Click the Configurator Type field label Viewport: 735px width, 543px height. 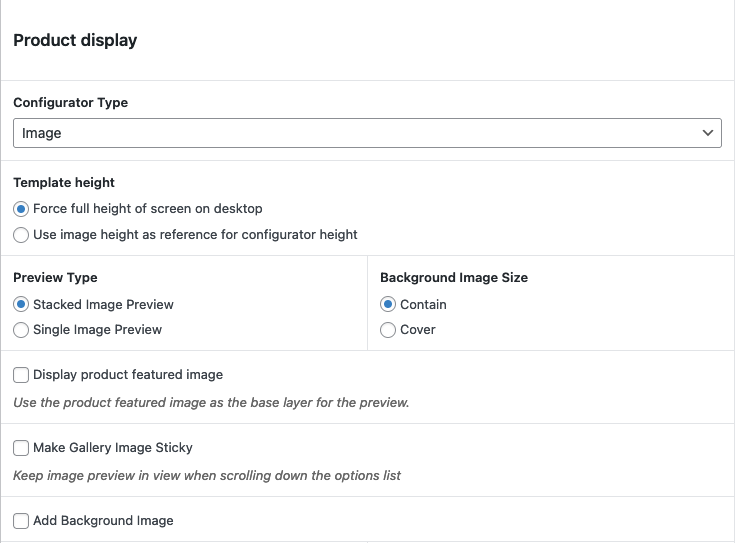point(70,102)
